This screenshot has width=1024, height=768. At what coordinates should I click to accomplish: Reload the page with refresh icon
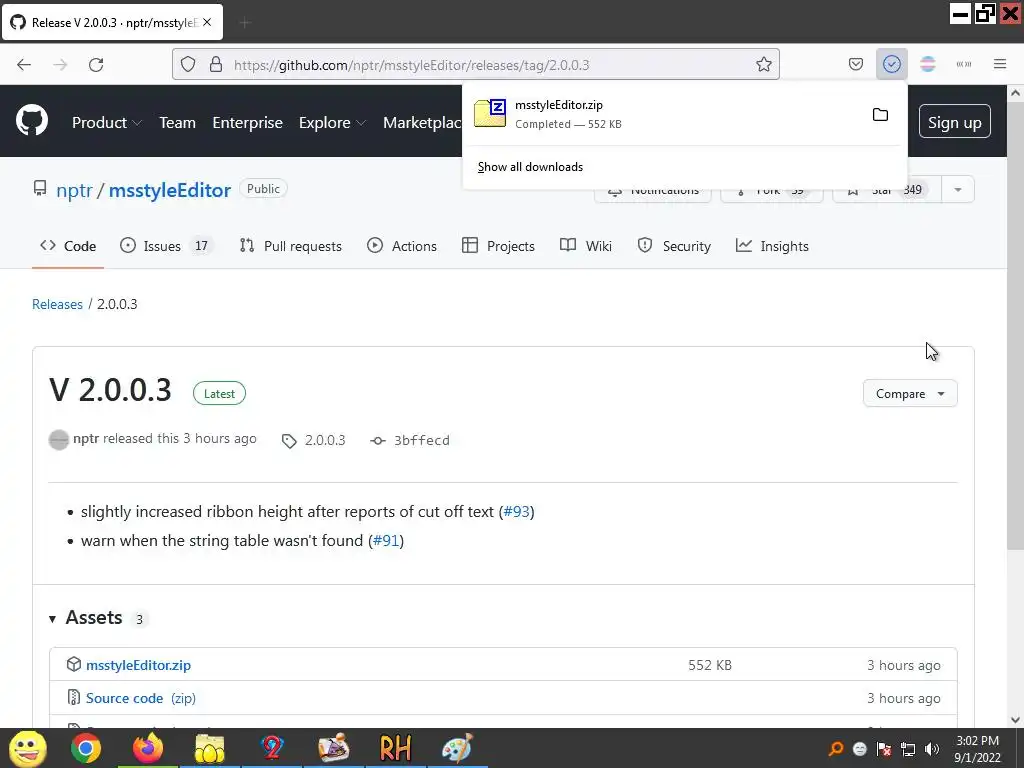click(x=96, y=65)
